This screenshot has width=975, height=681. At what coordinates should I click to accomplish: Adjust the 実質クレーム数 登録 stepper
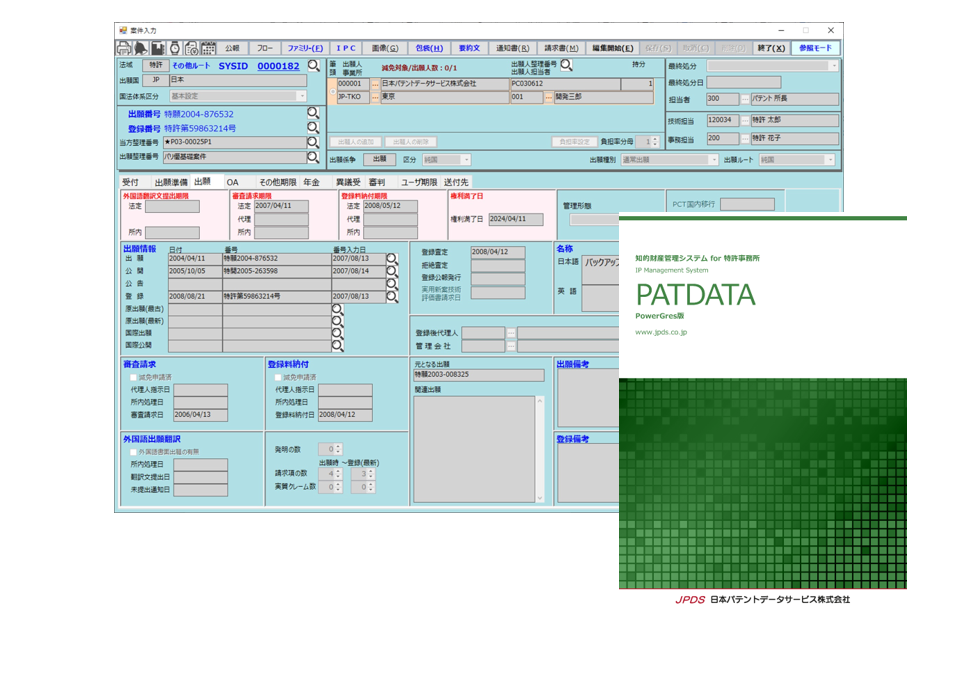click(371, 487)
